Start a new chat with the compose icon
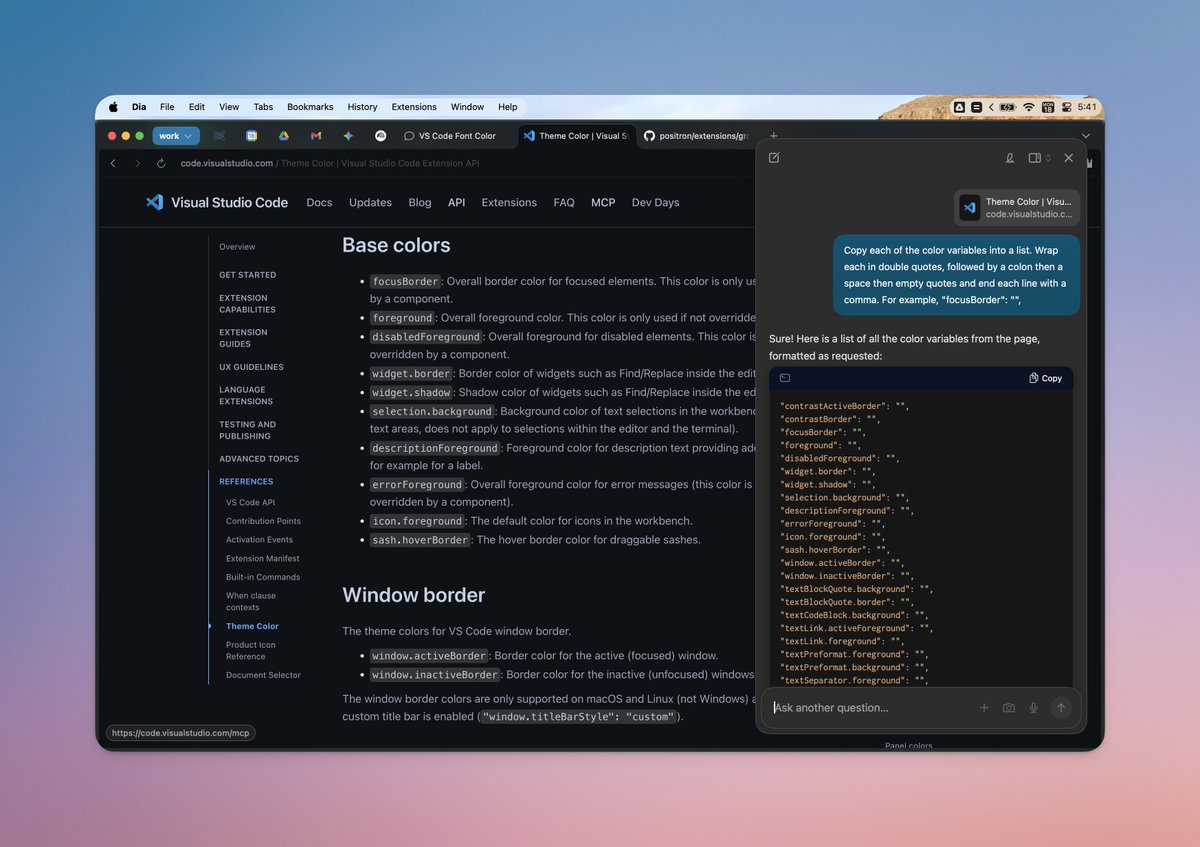 (x=774, y=158)
